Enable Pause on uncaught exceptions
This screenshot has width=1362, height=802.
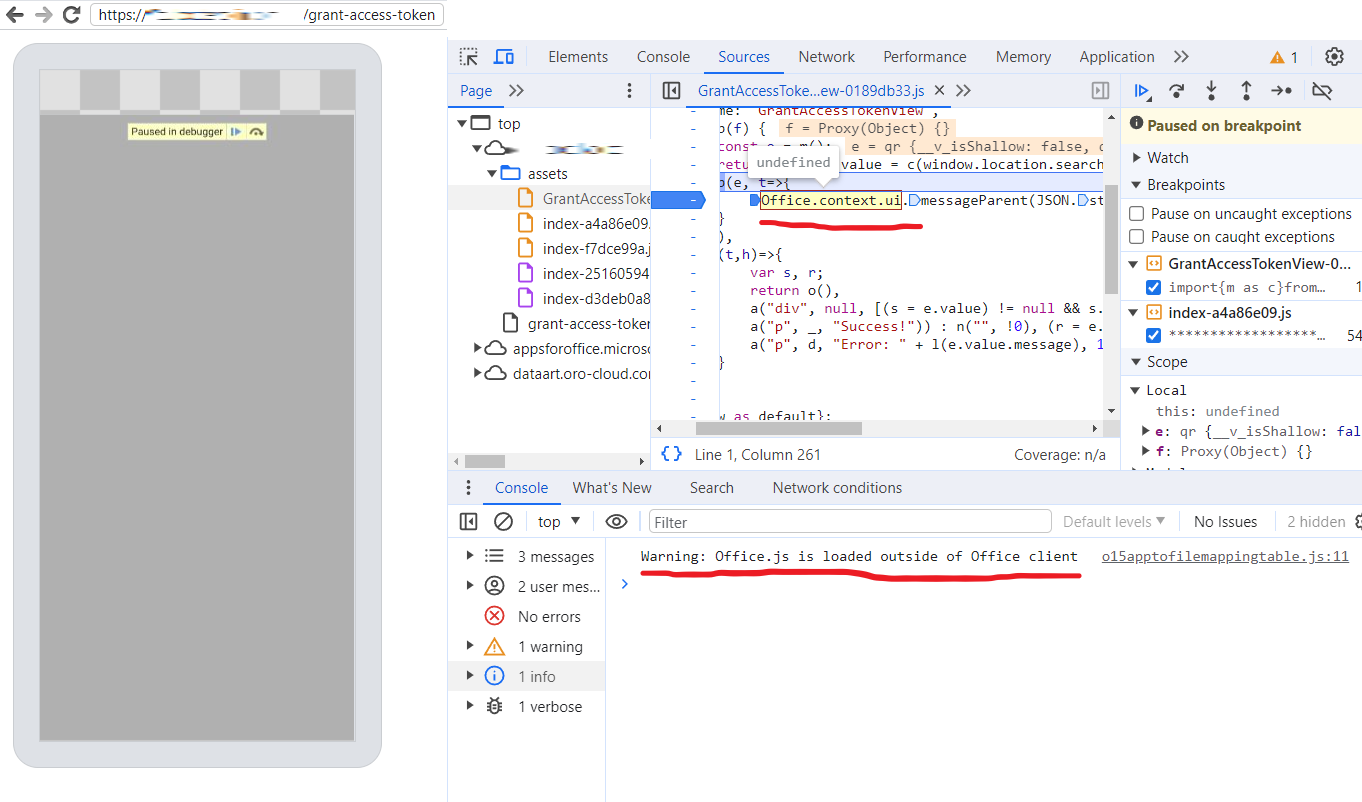click(1136, 213)
